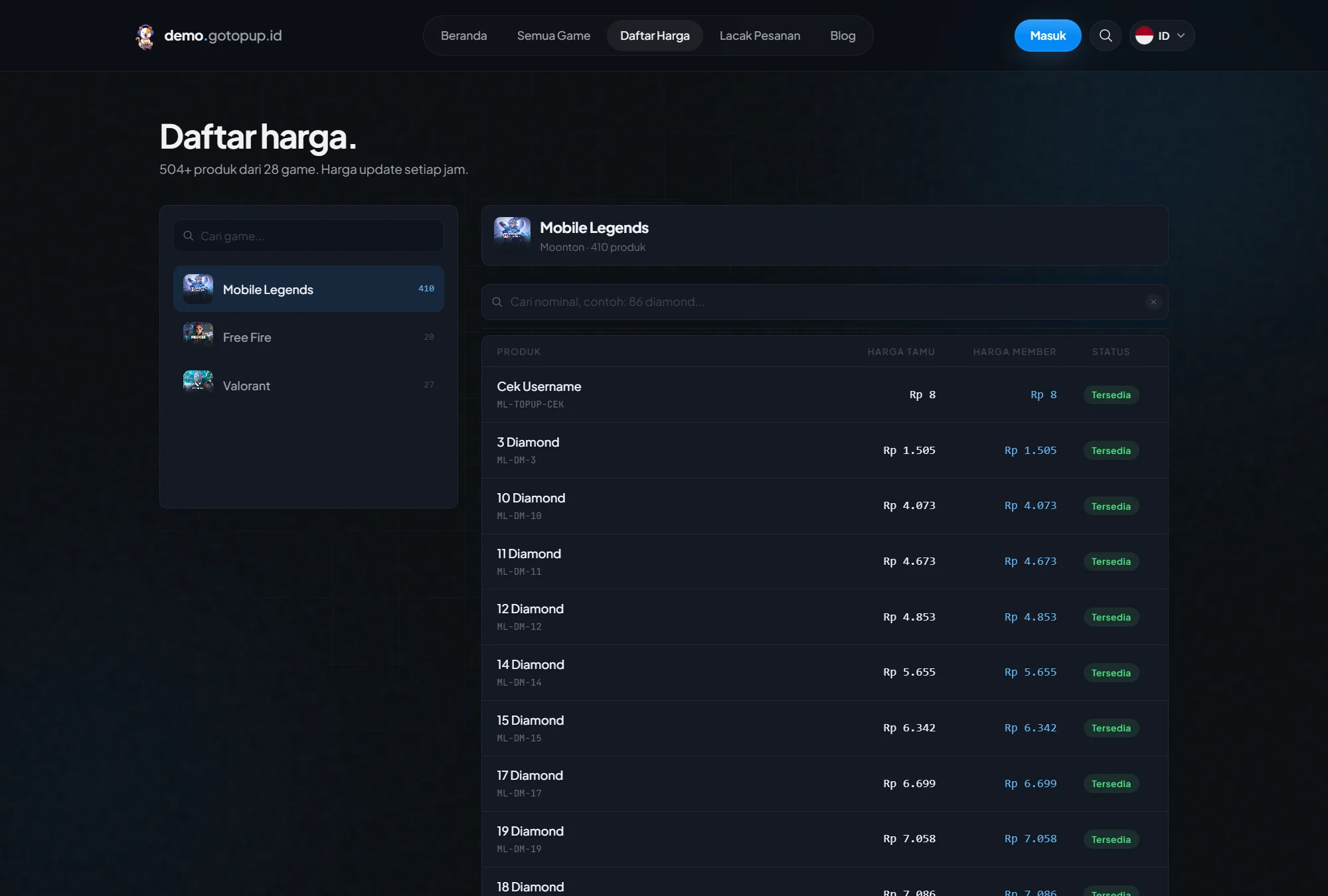Click the 15 Diamond product name
Viewport: 1328px width, 896px height.
(531, 720)
